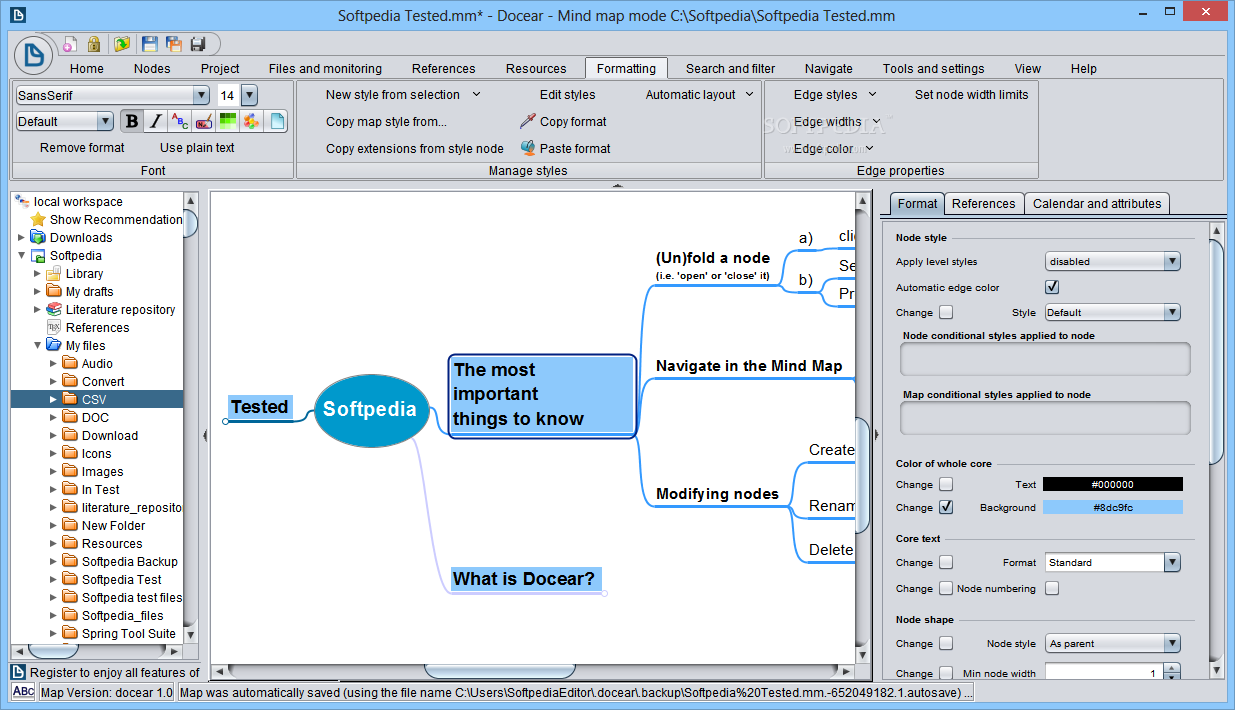Open the Style Default dropdown in Format panel
1235x710 pixels.
pos(1113,312)
